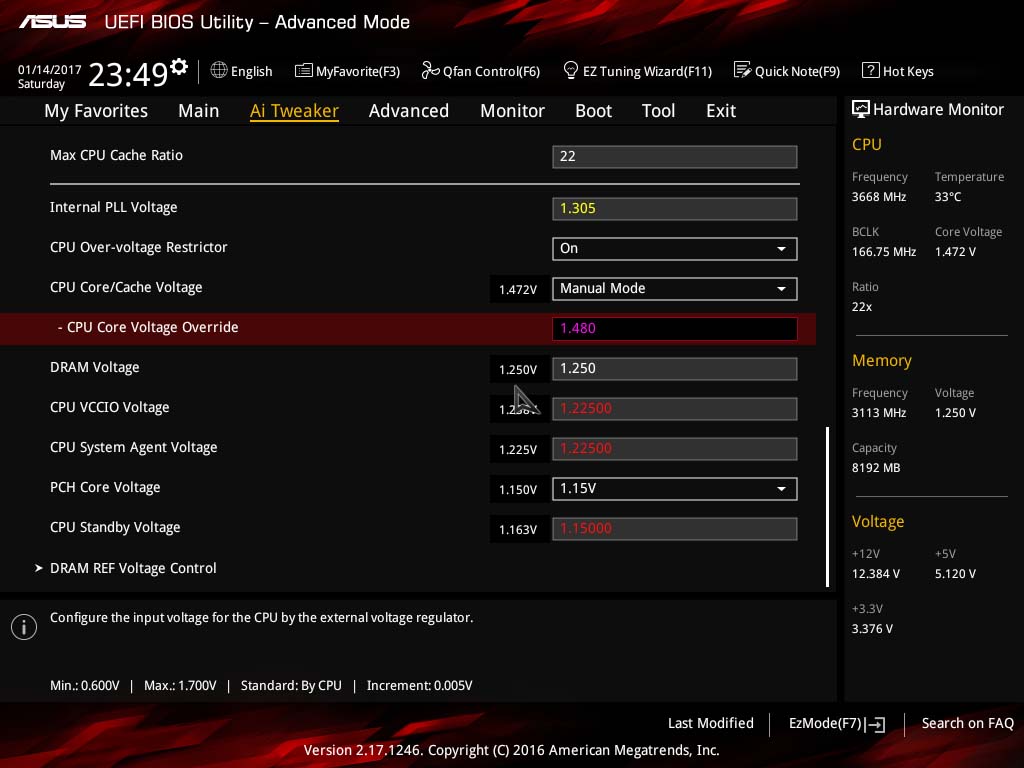Open the My Favorites tab
Viewport: 1024px width, 768px height.
pos(96,111)
